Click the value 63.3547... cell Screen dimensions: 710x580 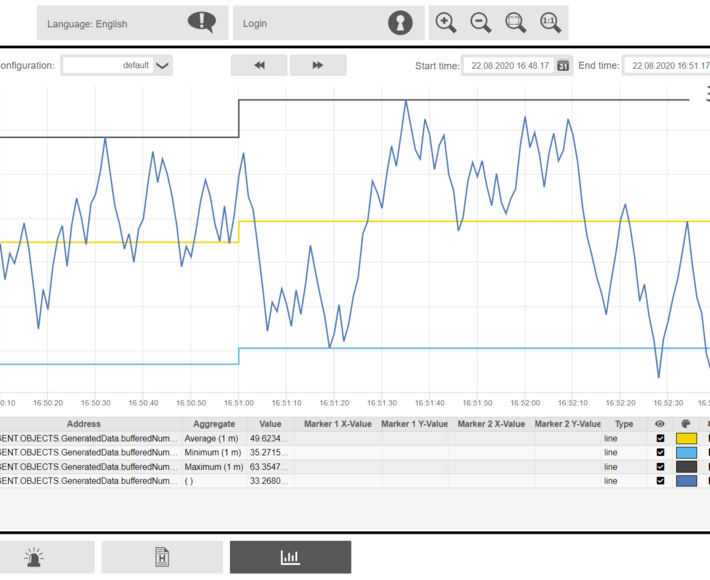(270, 467)
